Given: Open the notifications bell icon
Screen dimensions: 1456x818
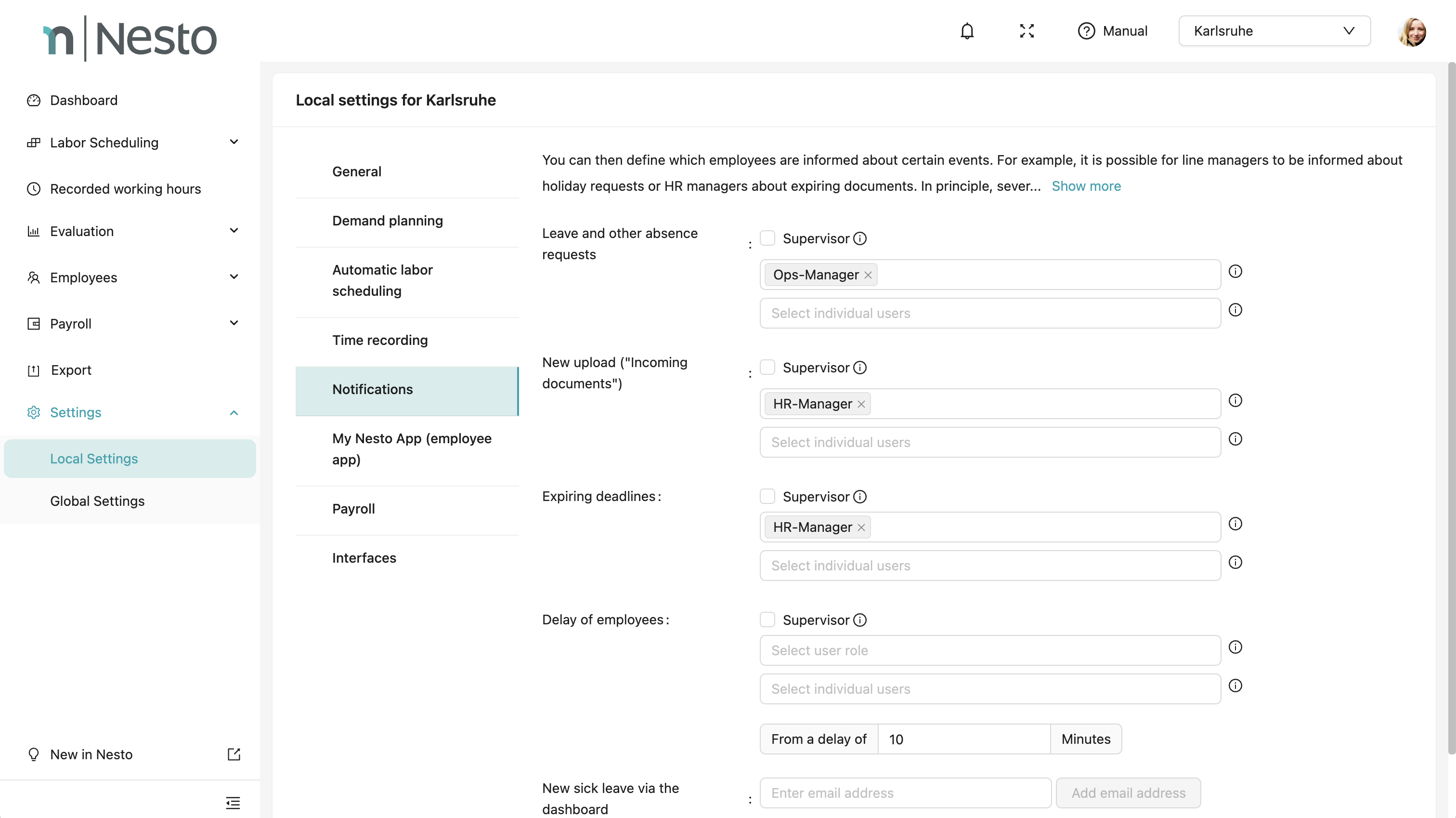Looking at the screenshot, I should point(967,30).
